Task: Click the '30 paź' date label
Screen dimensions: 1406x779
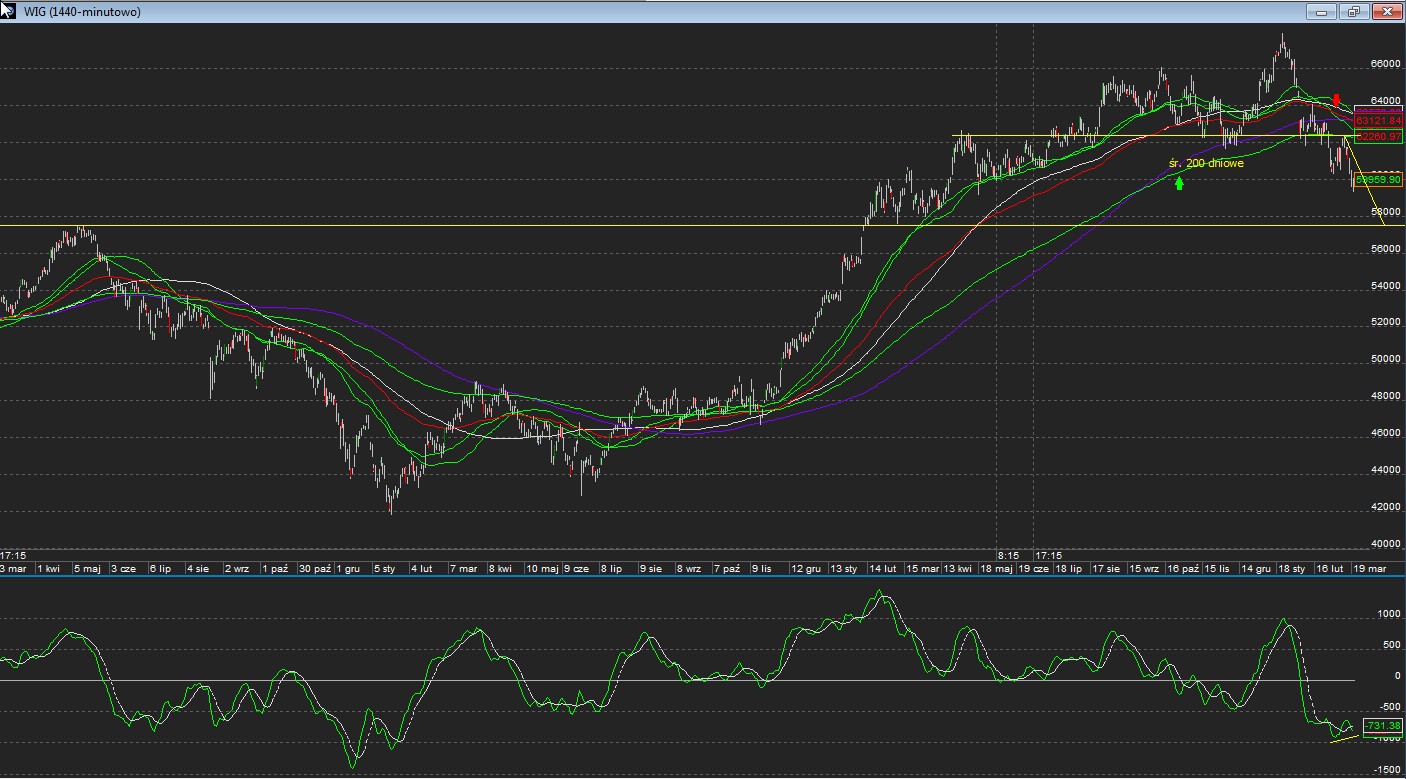Action: click(x=314, y=568)
